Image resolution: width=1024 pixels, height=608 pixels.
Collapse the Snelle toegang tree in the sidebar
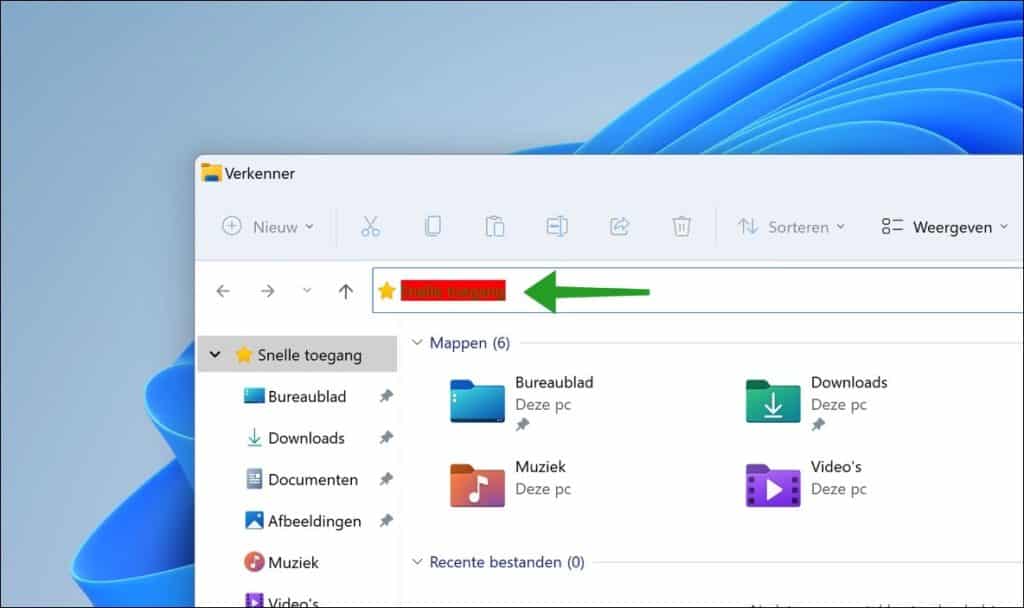pyautogui.click(x=215, y=354)
